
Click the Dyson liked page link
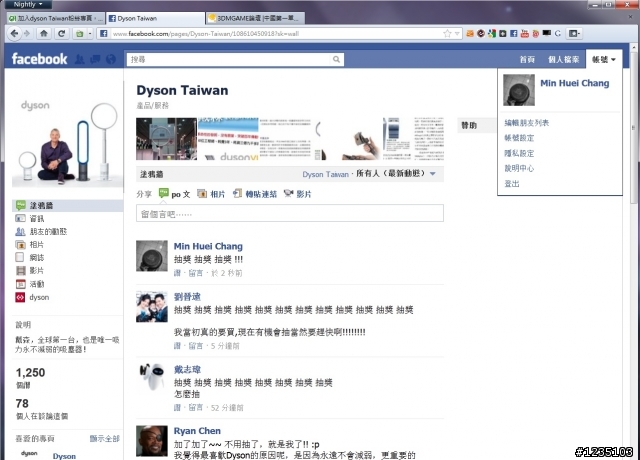[64, 456]
